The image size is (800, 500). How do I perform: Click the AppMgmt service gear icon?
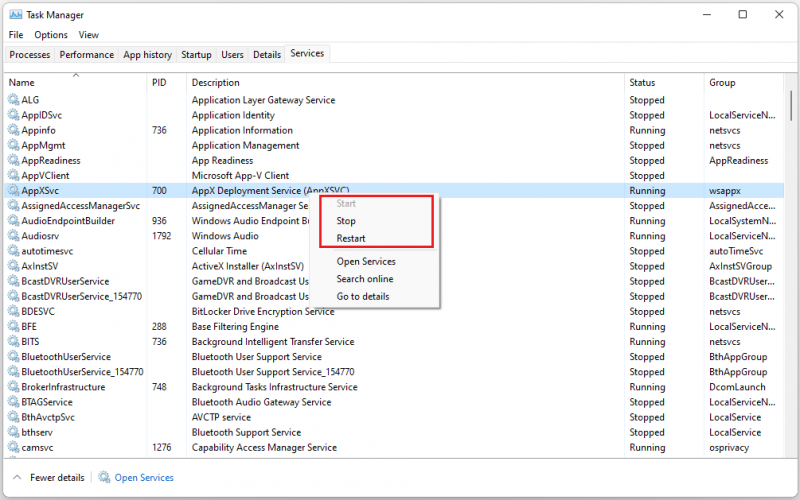click(x=13, y=145)
